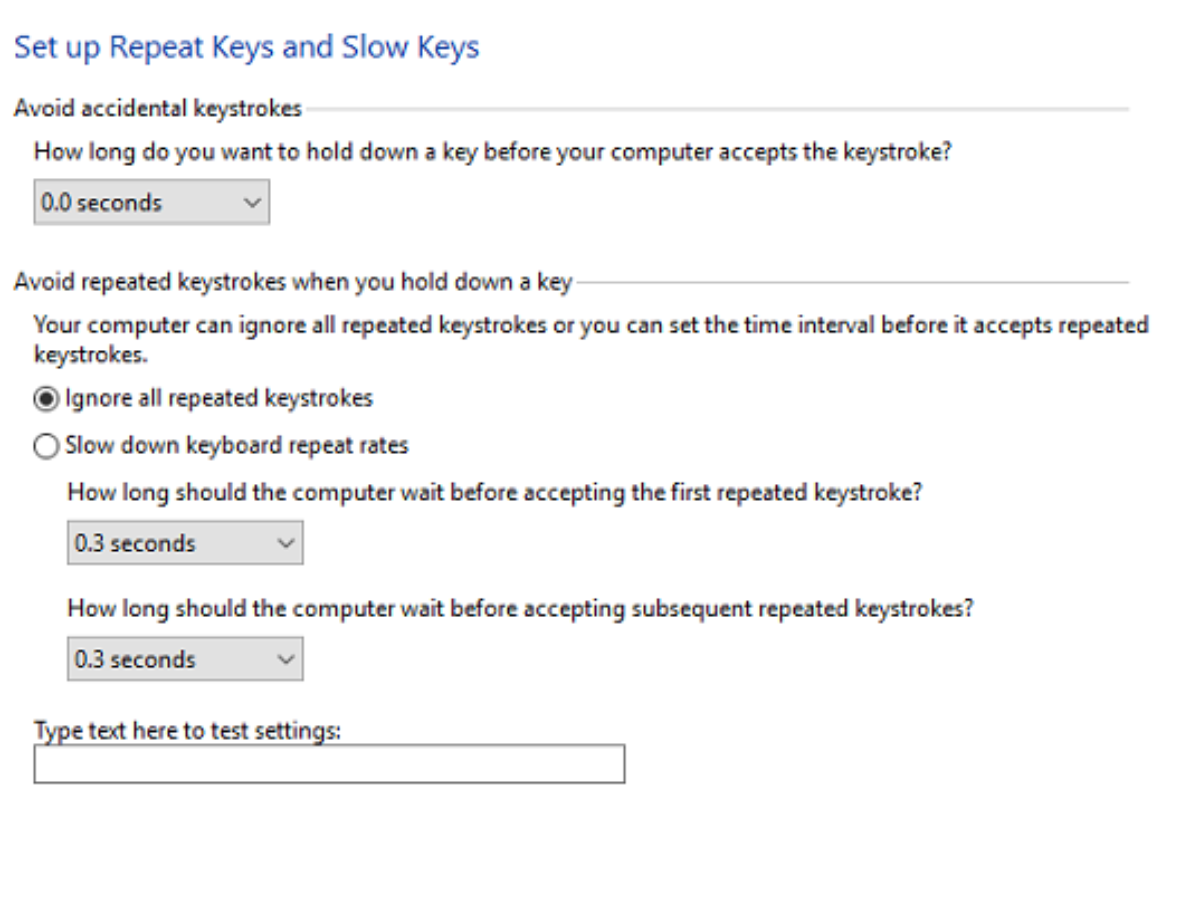Click the 'Ignore all repeated keystrokes' label text
1200x900 pixels.
[219, 399]
